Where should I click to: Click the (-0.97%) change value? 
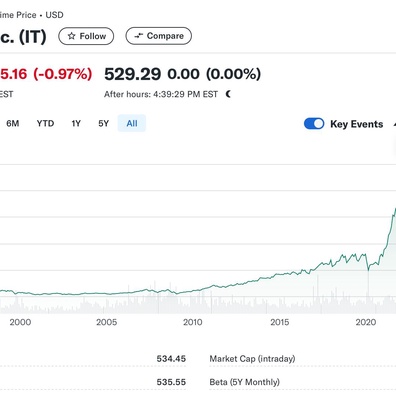(63, 74)
